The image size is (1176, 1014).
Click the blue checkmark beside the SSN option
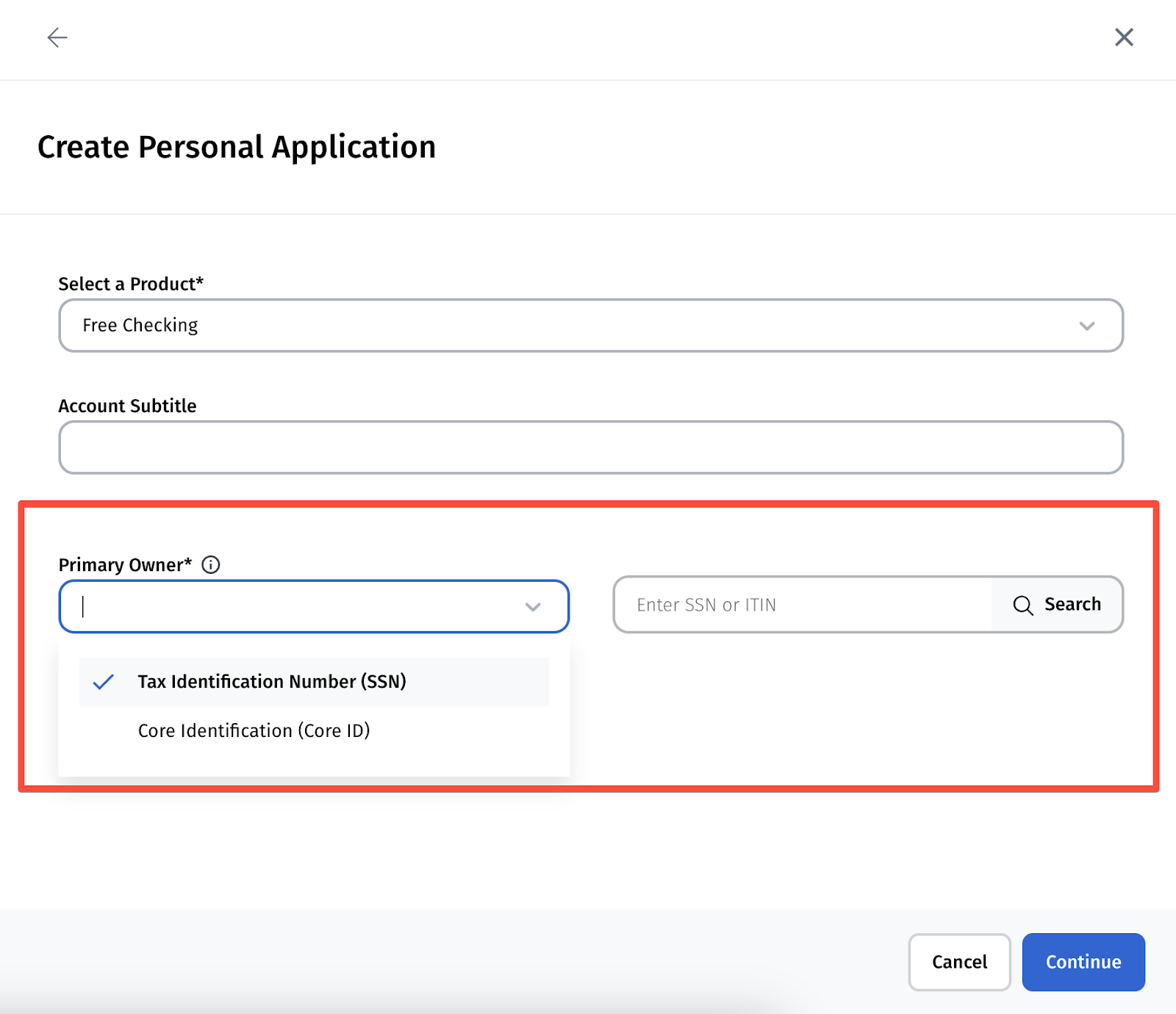coord(104,682)
